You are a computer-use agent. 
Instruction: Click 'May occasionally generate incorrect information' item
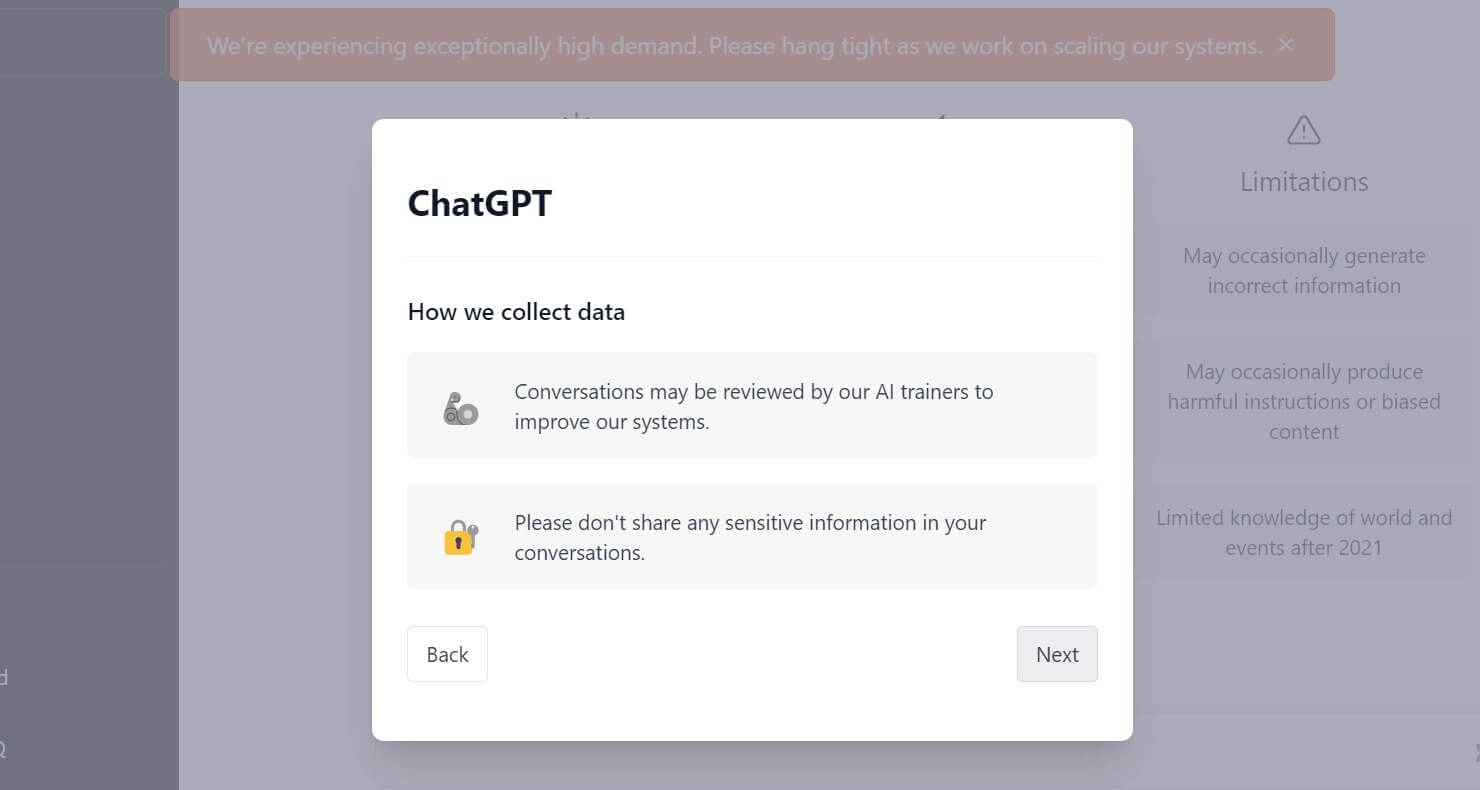pos(1303,270)
